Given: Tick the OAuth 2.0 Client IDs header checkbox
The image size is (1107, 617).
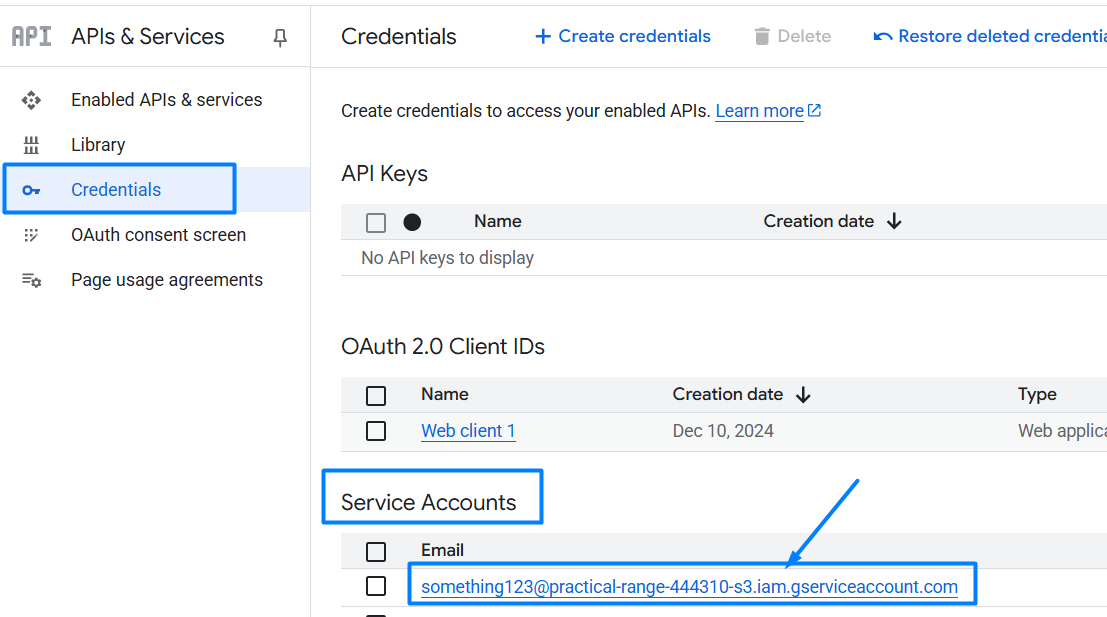Looking at the screenshot, I should pos(376,395).
